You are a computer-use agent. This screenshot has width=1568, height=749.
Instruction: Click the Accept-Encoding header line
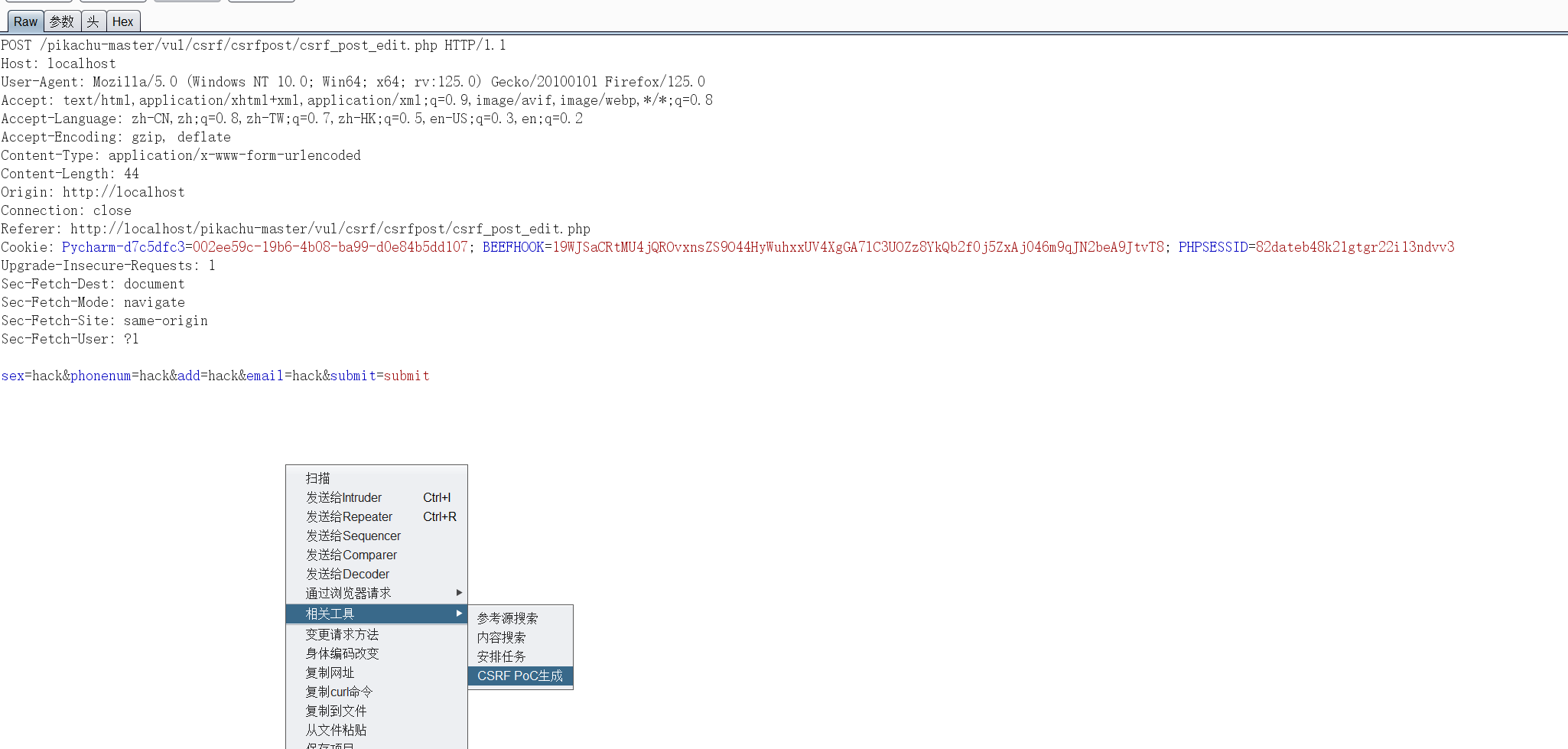point(115,137)
